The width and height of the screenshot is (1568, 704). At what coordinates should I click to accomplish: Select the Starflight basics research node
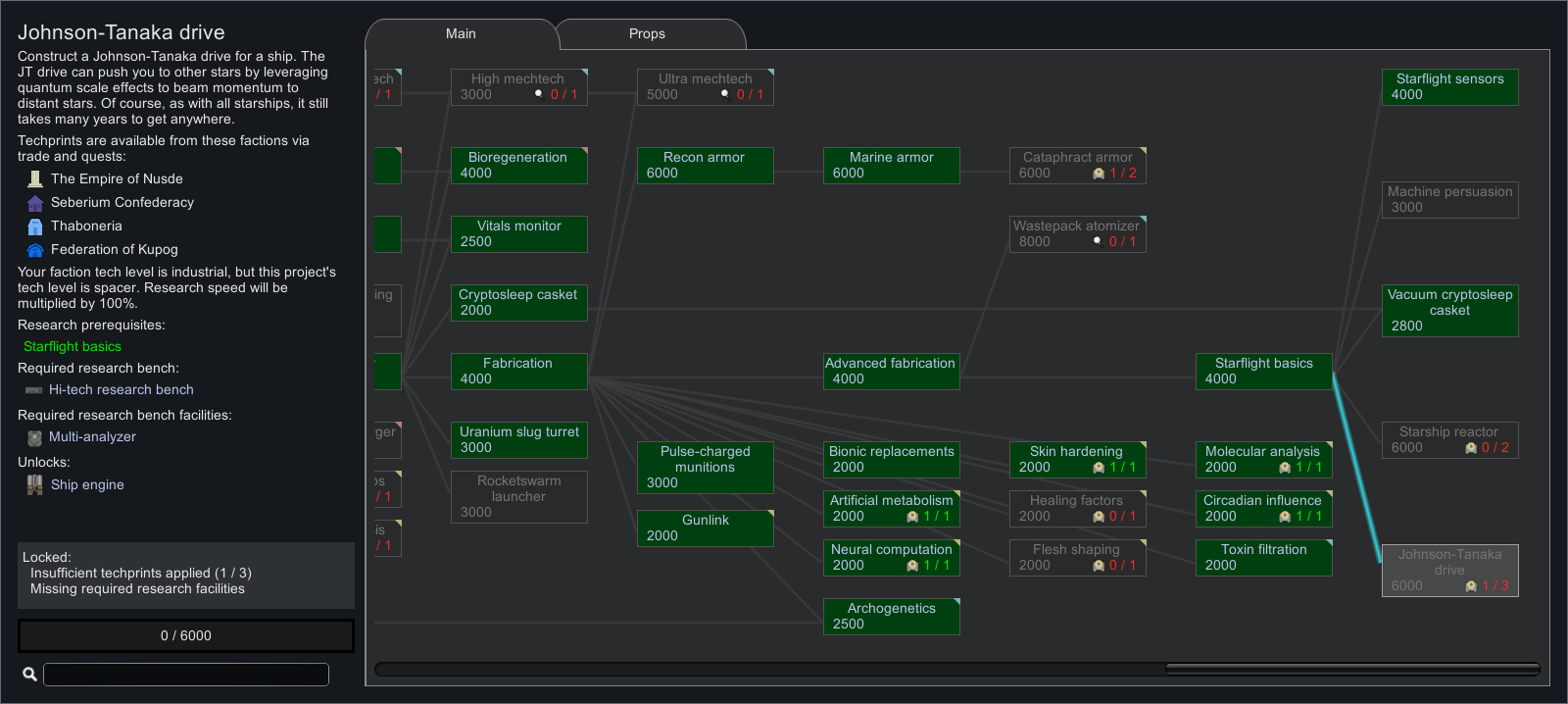coord(1264,372)
